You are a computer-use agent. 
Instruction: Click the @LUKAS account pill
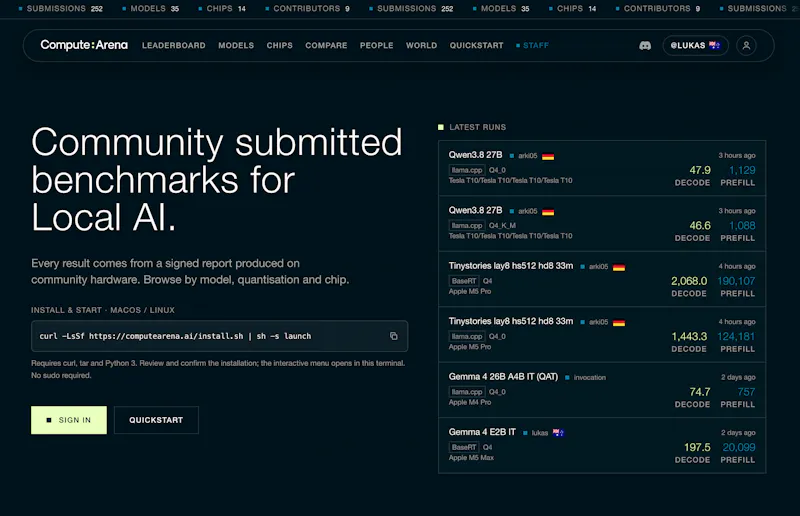tap(695, 45)
